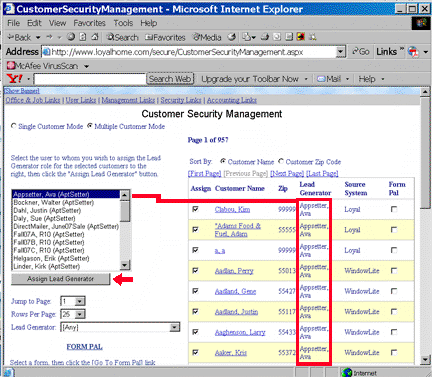
Task: Open the Jump to Page dropdown
Action: tap(80, 301)
